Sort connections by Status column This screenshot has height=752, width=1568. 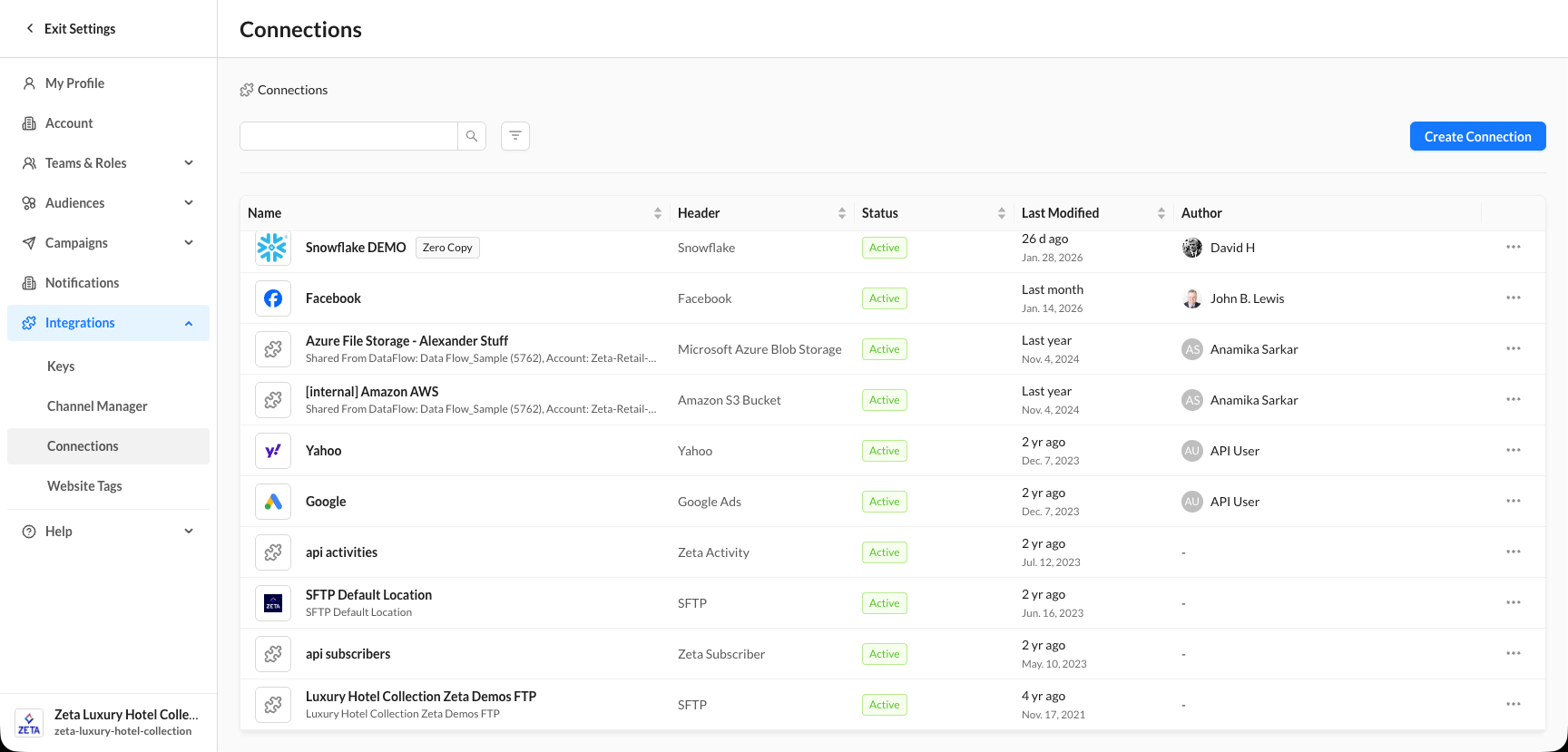[1001, 213]
